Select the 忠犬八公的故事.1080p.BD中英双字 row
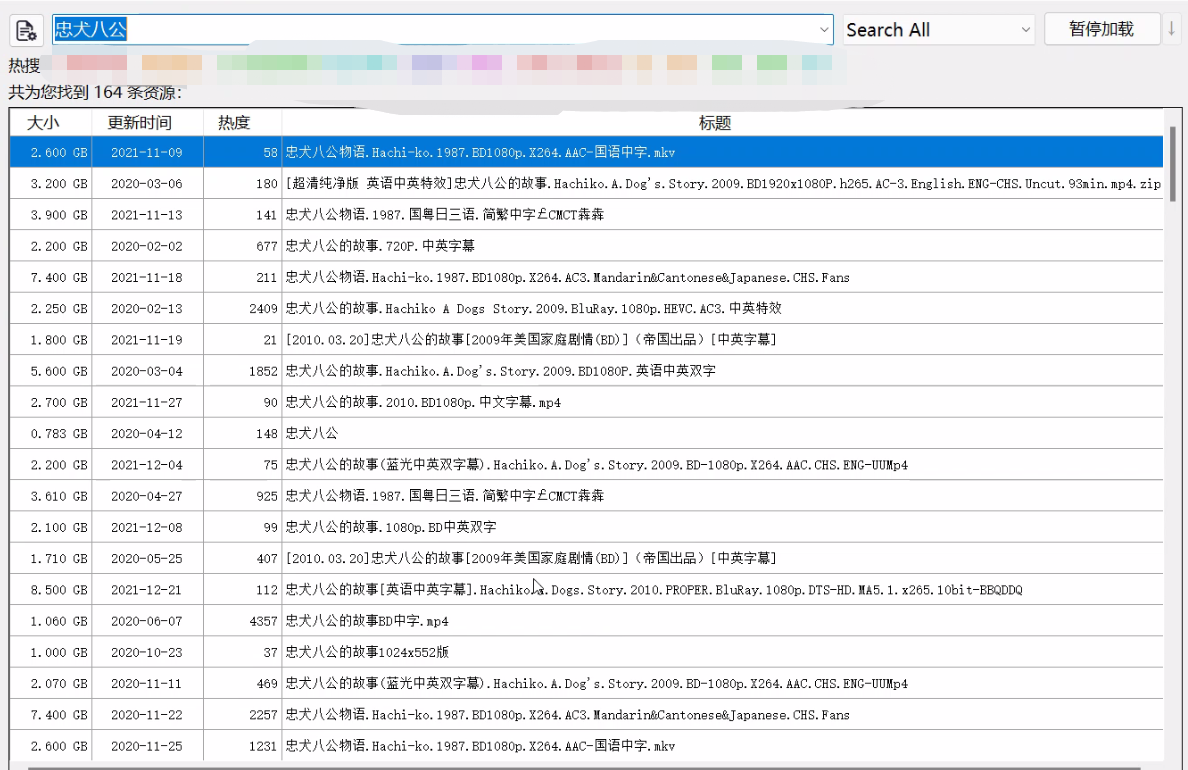1188x770 pixels. (x=391, y=527)
